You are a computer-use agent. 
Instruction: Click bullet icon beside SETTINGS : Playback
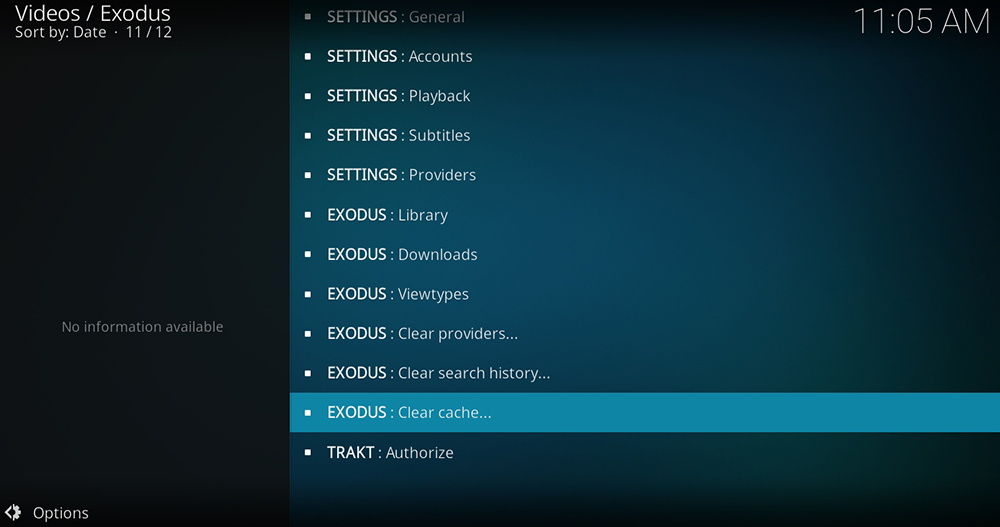308,96
